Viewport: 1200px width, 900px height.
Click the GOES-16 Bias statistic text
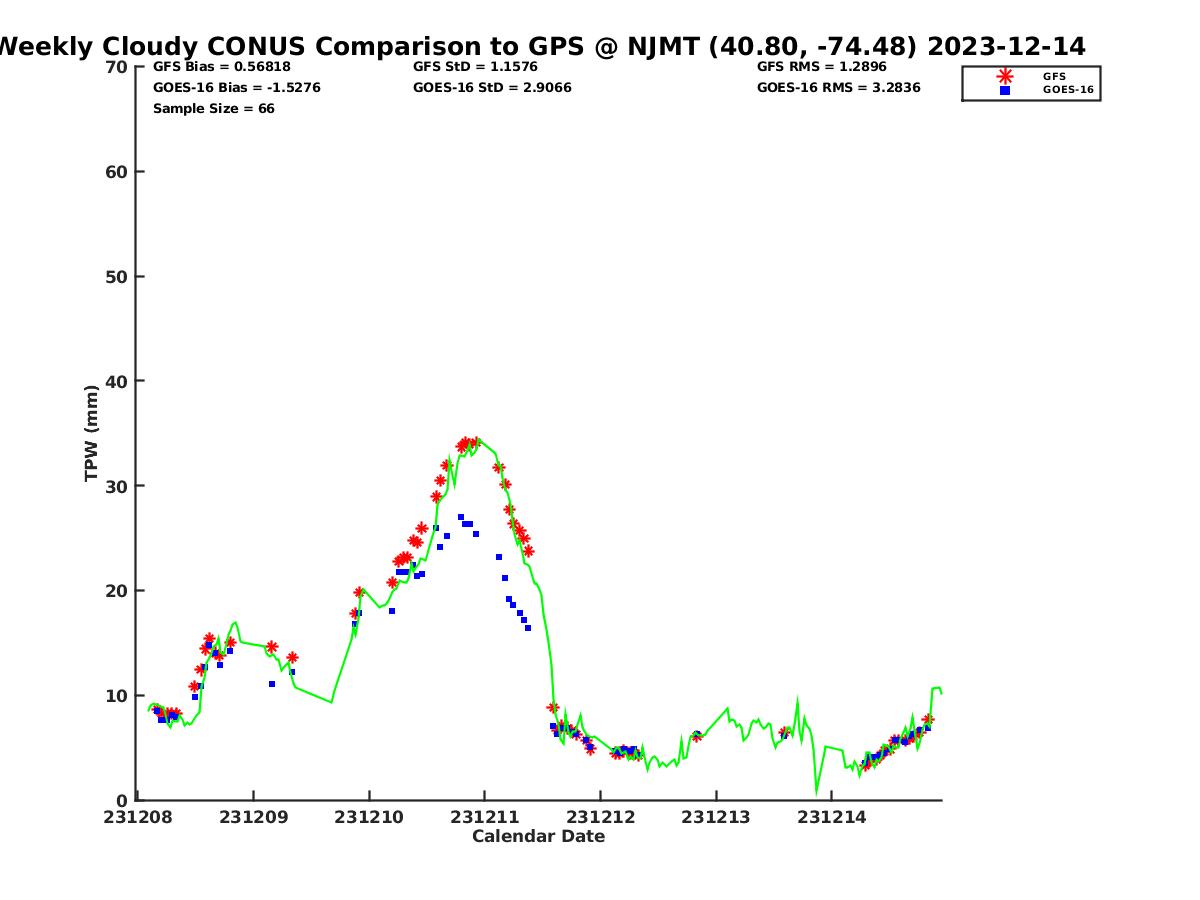[x=236, y=88]
